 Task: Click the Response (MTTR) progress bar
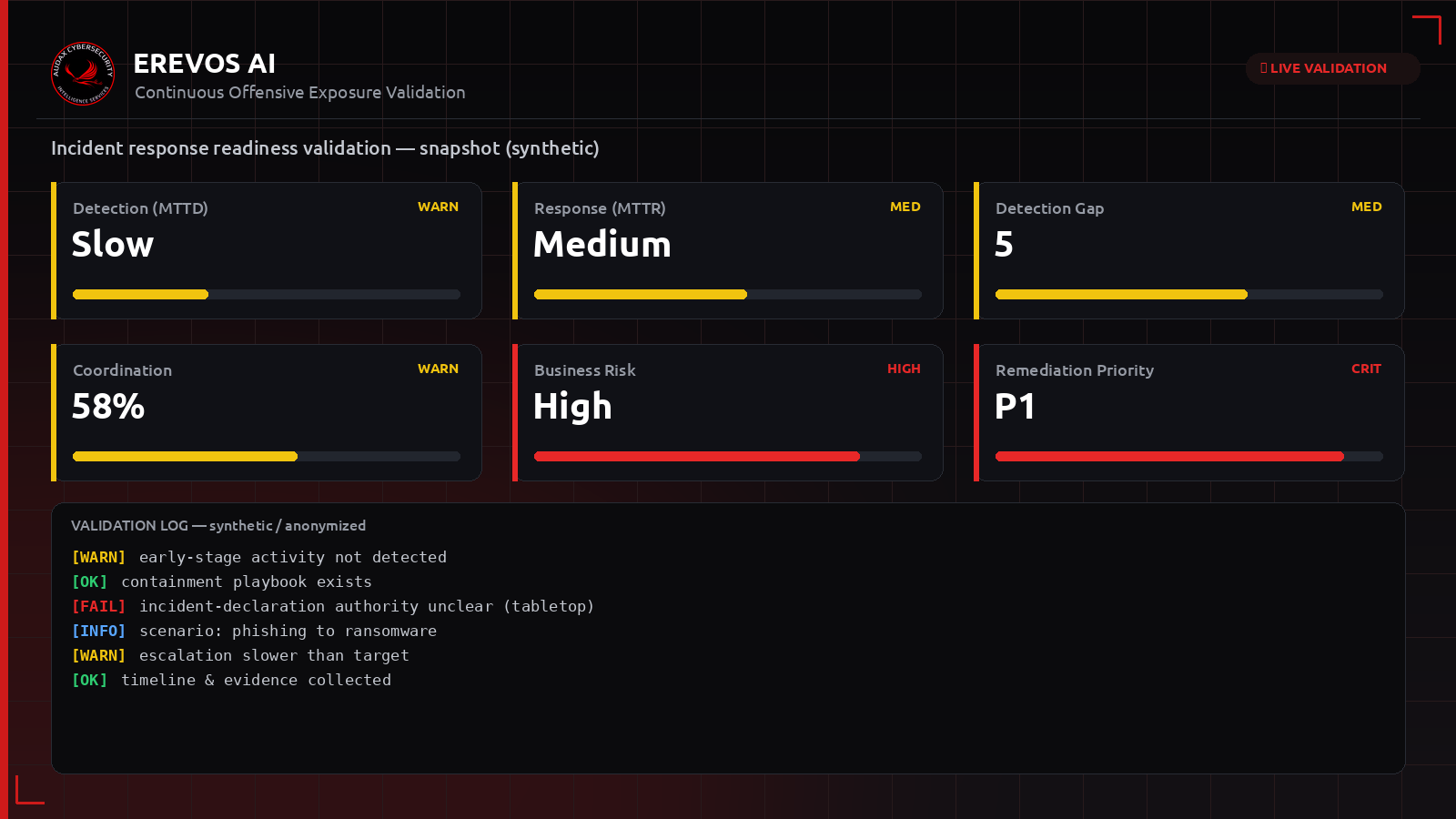pos(728,294)
